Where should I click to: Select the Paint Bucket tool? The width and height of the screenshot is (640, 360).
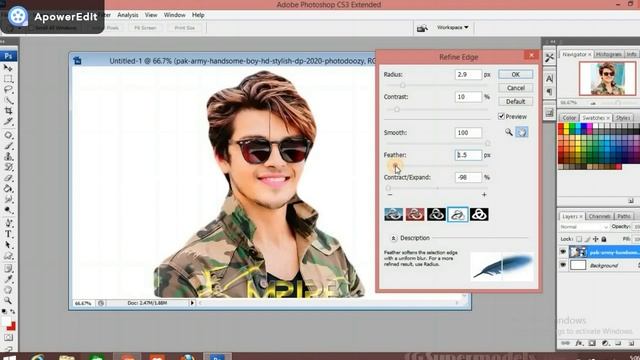[8, 189]
